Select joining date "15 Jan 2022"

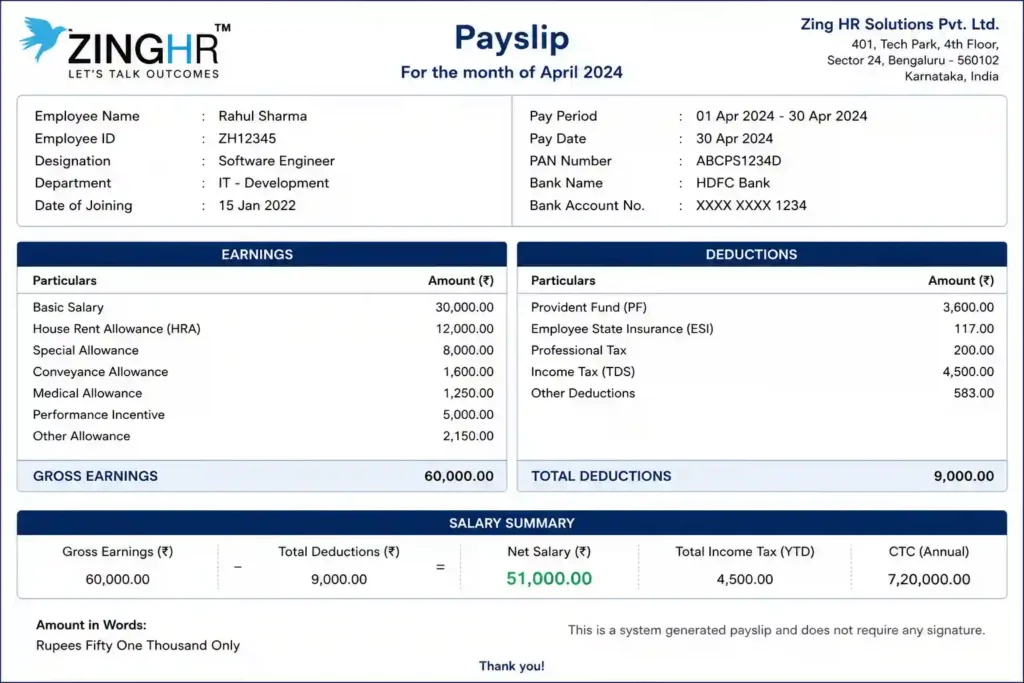pyautogui.click(x=257, y=206)
